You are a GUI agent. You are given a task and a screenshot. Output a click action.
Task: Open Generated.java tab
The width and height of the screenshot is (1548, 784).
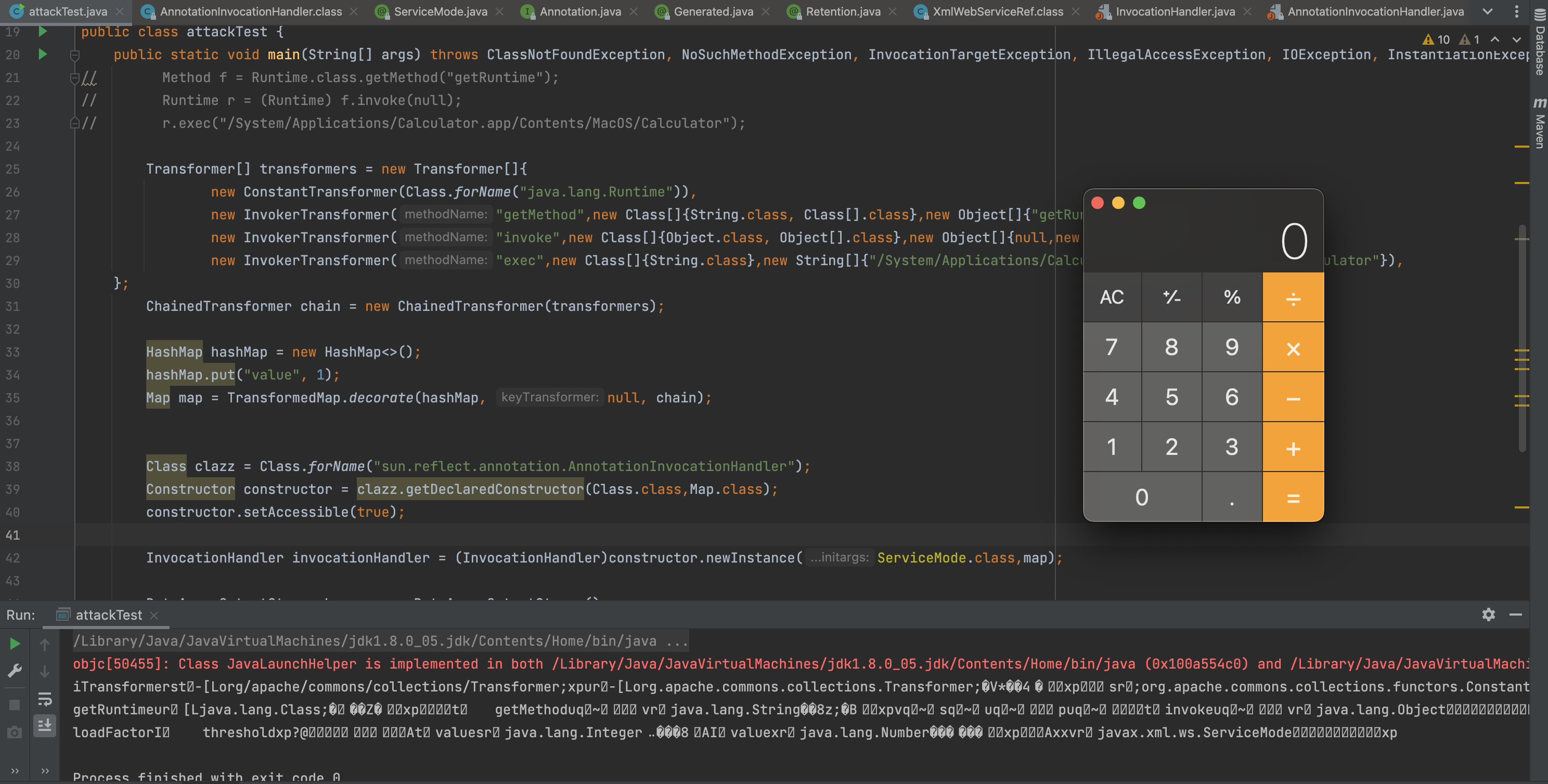[x=713, y=11]
